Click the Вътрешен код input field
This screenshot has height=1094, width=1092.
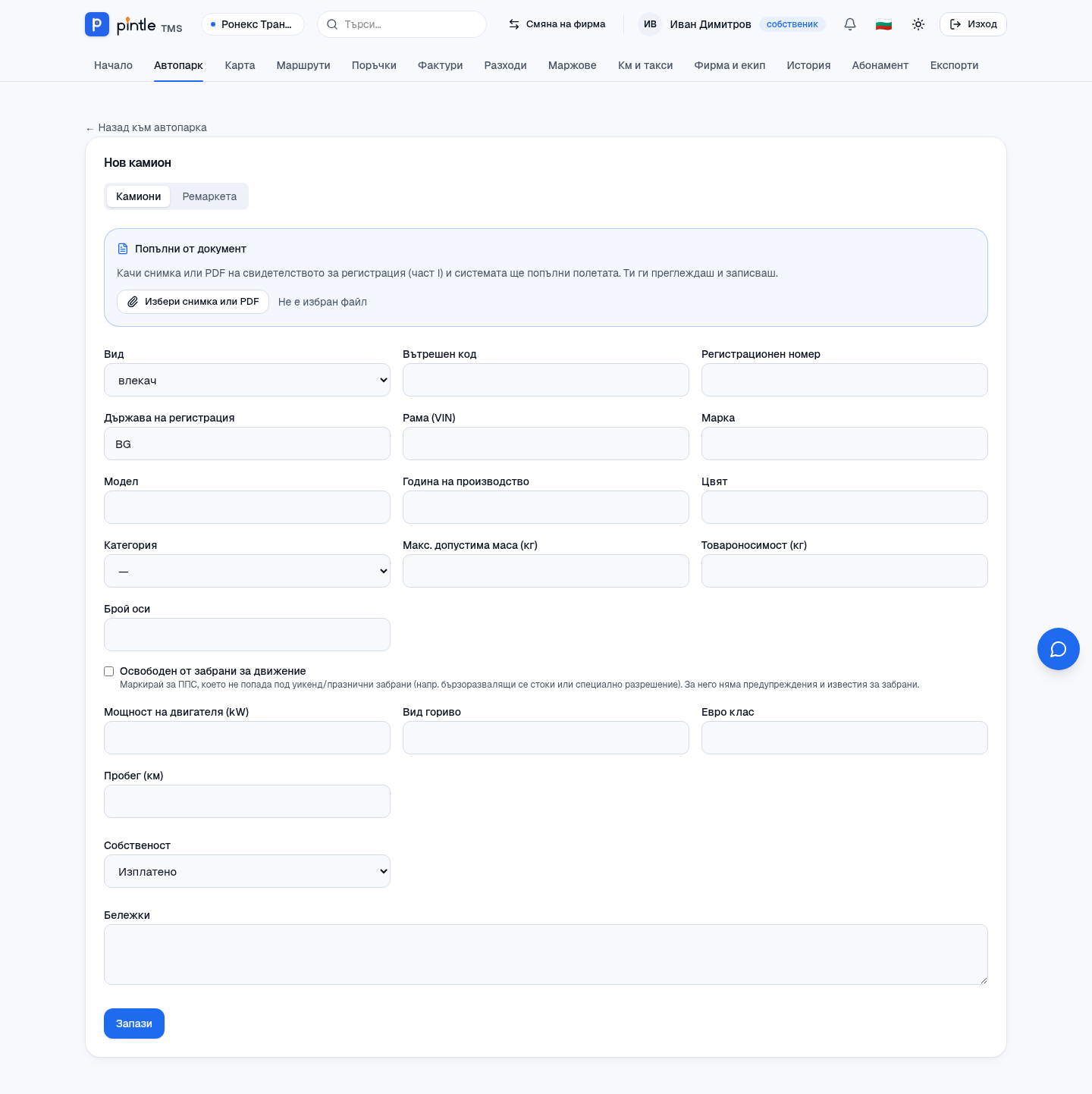(x=546, y=380)
